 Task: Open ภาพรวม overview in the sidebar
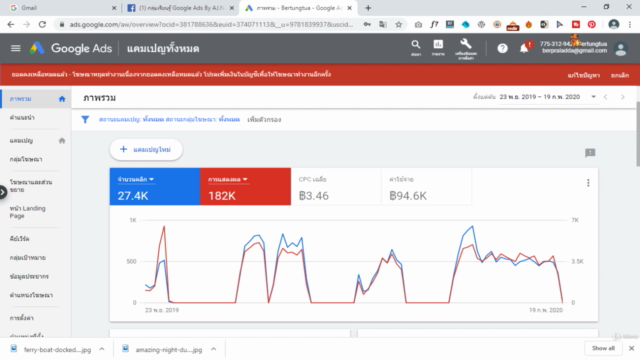20,99
